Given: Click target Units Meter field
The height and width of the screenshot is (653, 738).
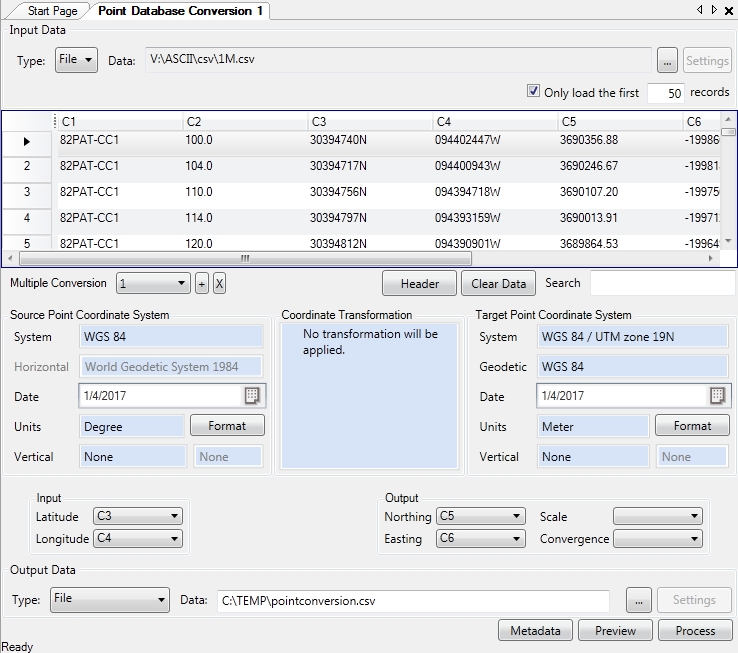Looking at the screenshot, I should pyautogui.click(x=593, y=427).
